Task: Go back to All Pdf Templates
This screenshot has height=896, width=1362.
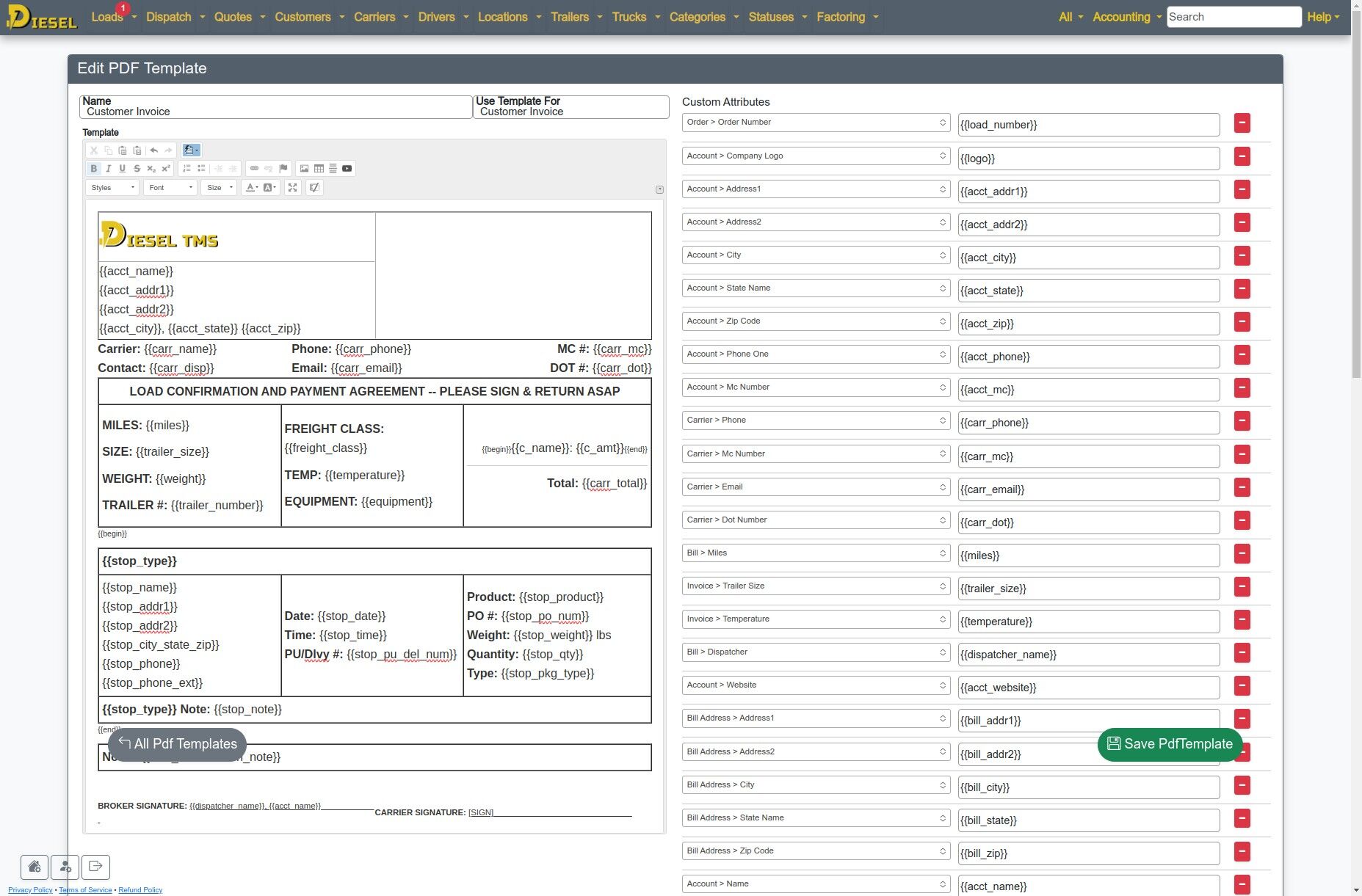Action: click(177, 744)
